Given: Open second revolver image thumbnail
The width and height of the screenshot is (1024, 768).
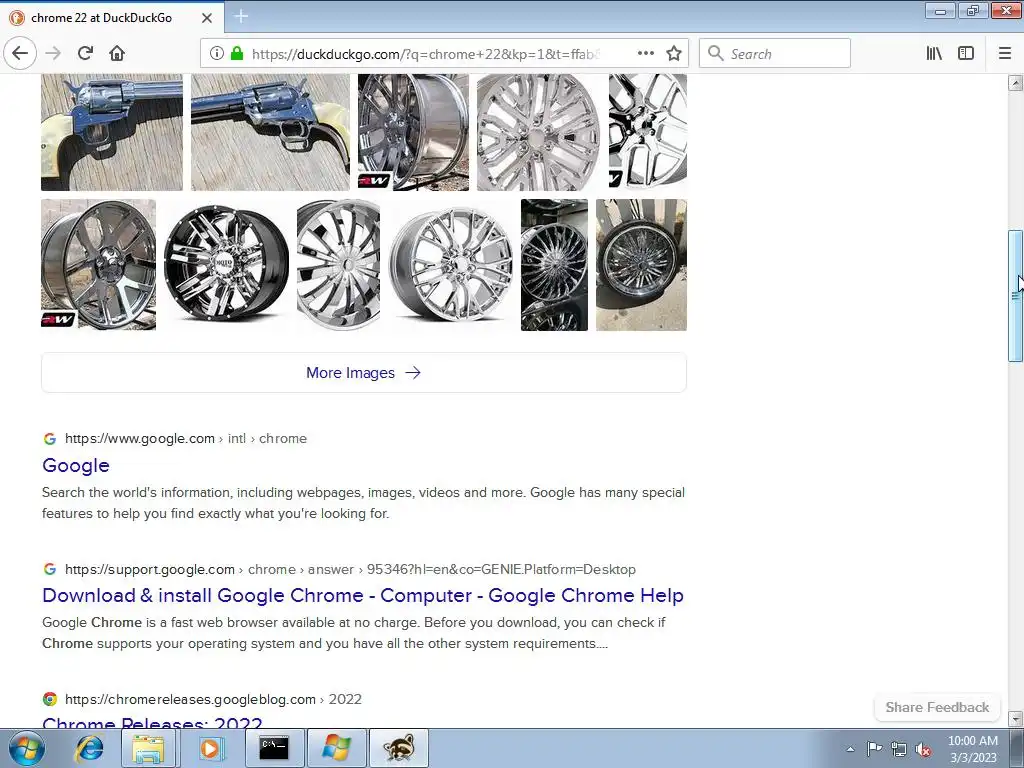Looking at the screenshot, I should pyautogui.click(x=270, y=132).
